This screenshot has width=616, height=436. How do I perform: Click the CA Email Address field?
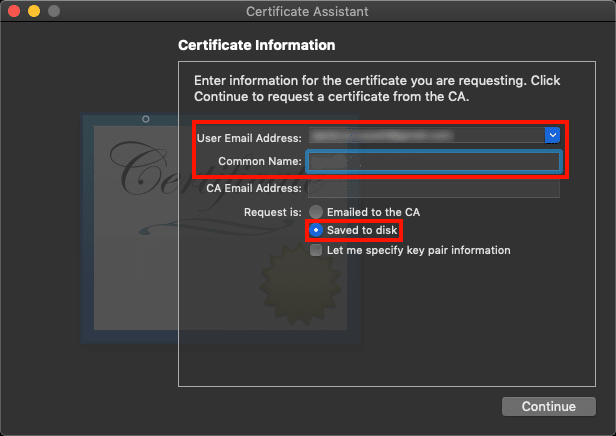coord(434,189)
